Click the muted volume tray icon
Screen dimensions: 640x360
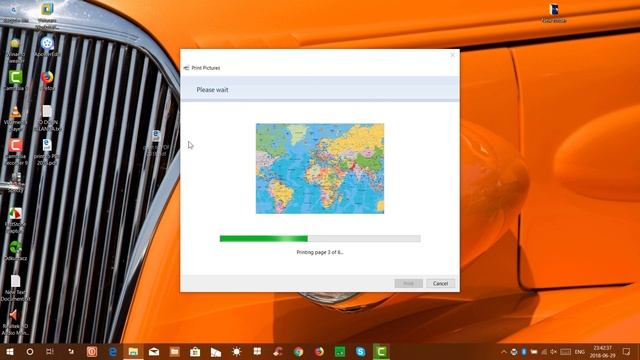tap(554, 351)
